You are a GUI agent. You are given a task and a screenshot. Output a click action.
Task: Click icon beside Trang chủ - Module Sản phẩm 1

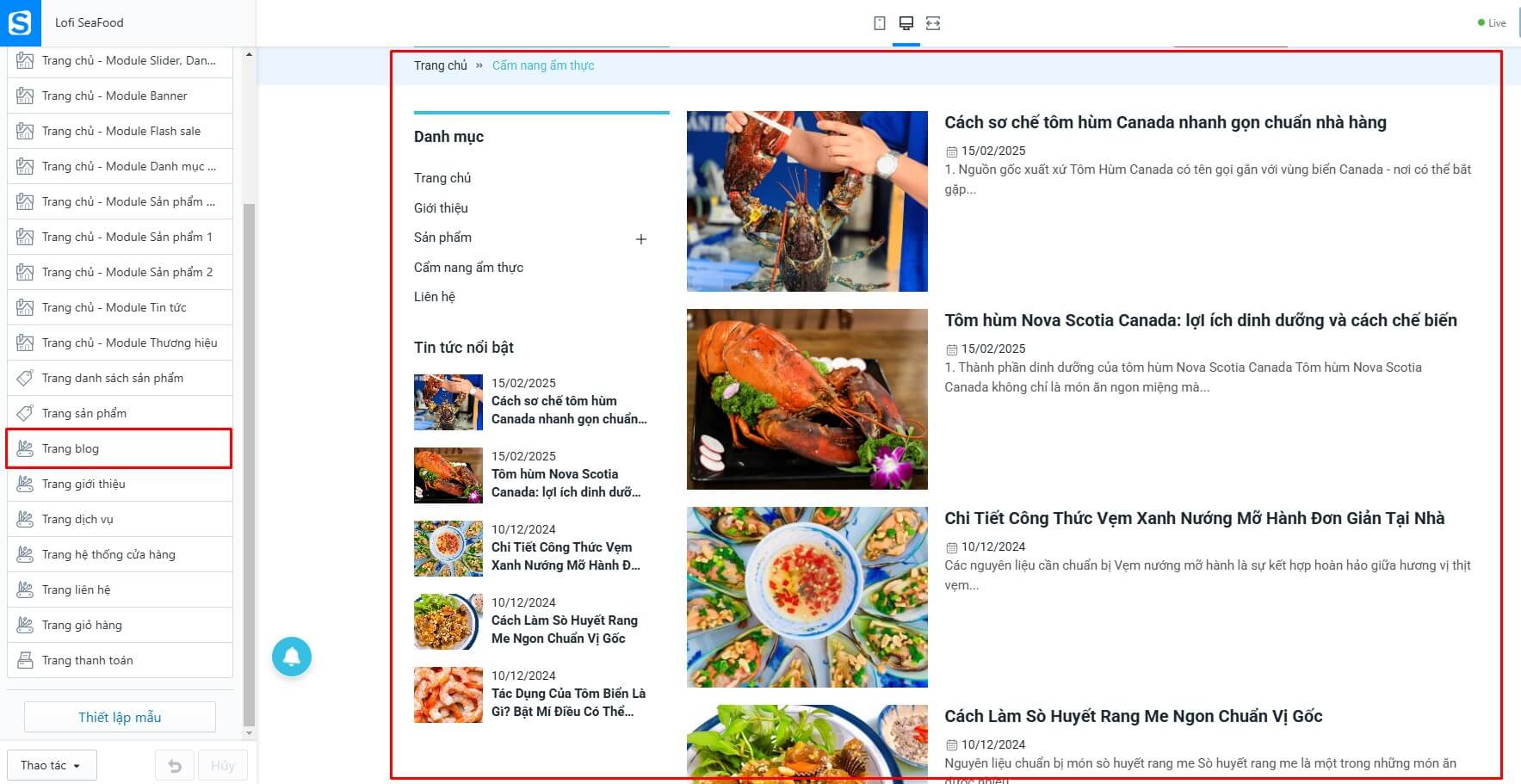click(26, 237)
